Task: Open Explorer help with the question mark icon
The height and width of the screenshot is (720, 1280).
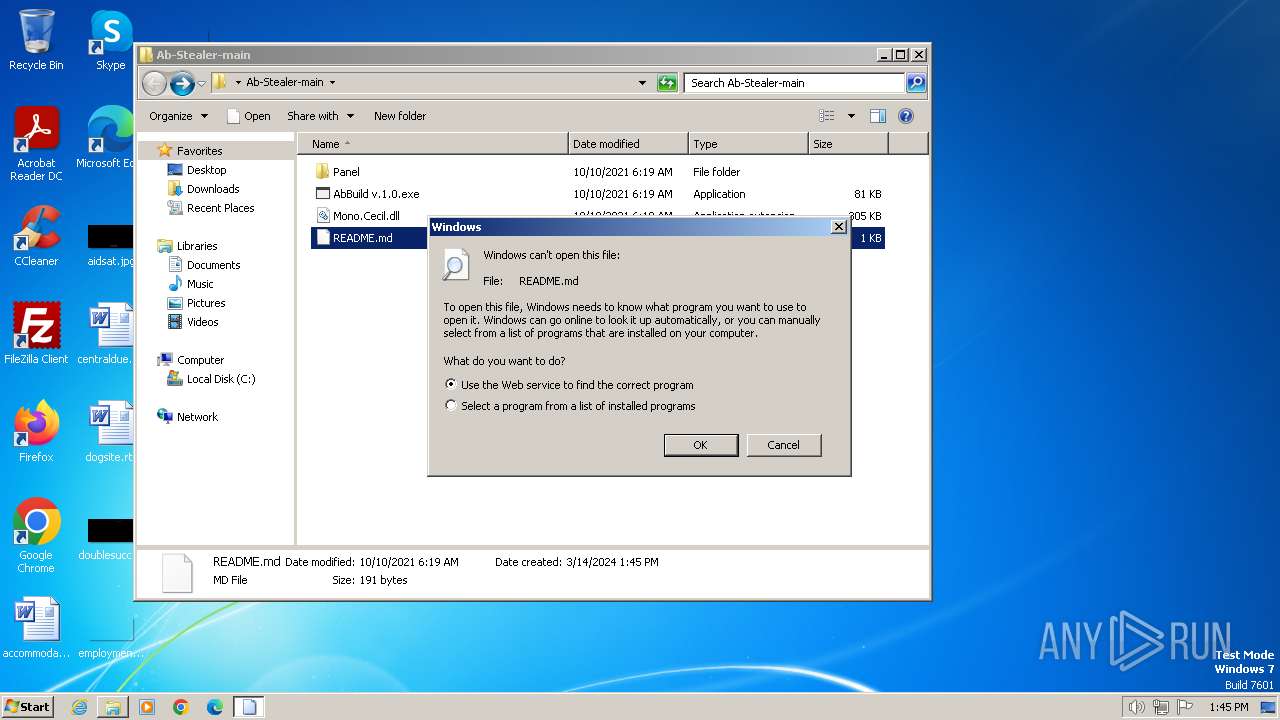Action: (906, 116)
